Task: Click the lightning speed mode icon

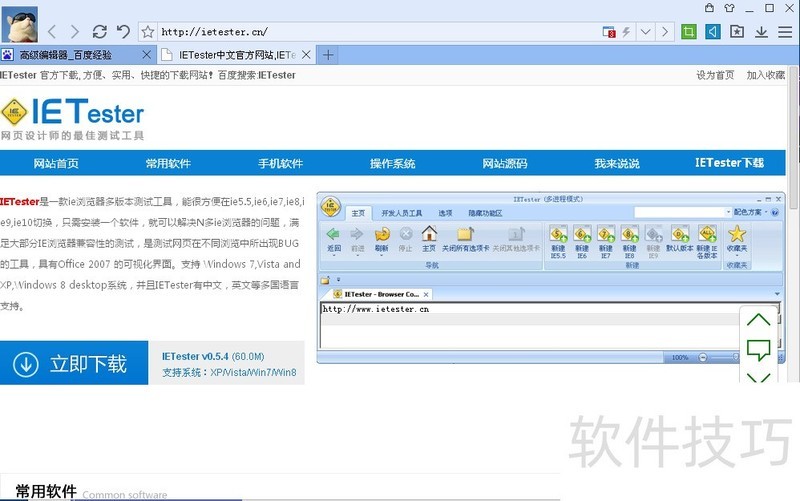Action: (x=626, y=32)
